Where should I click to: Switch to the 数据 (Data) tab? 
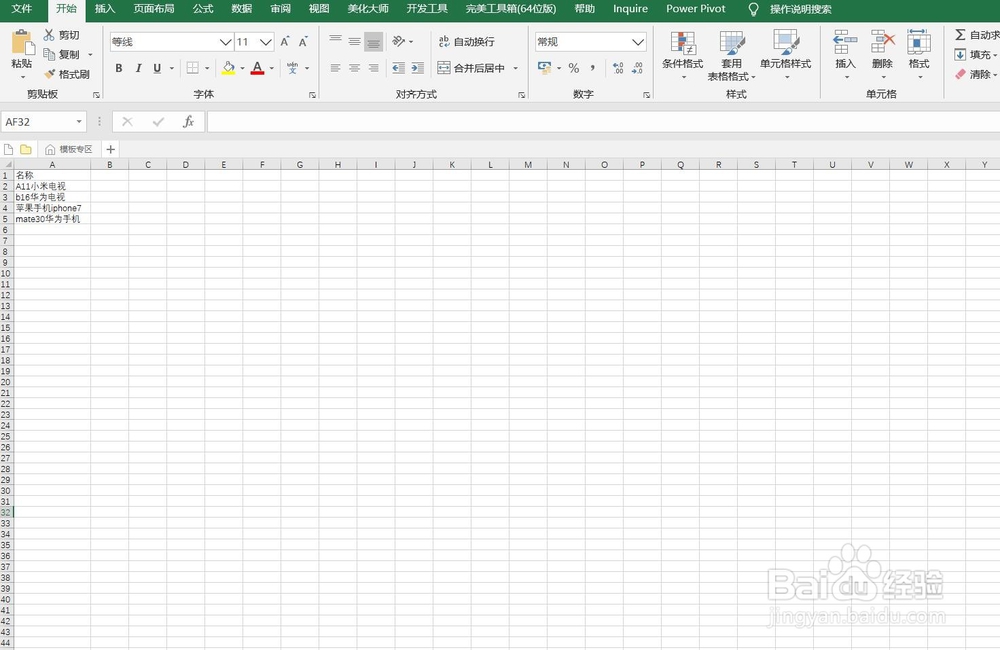click(242, 9)
